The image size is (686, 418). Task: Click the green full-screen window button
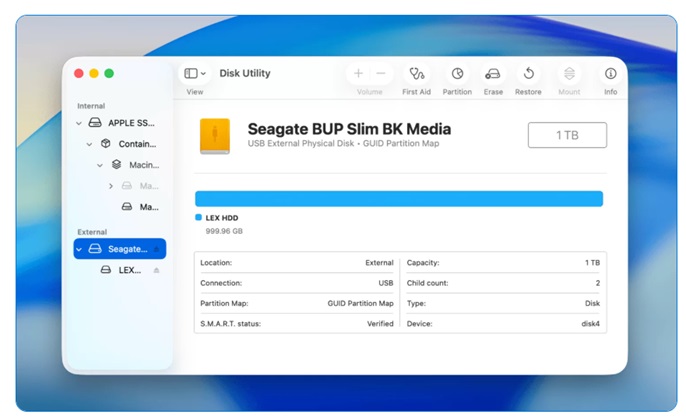pyautogui.click(x=109, y=74)
